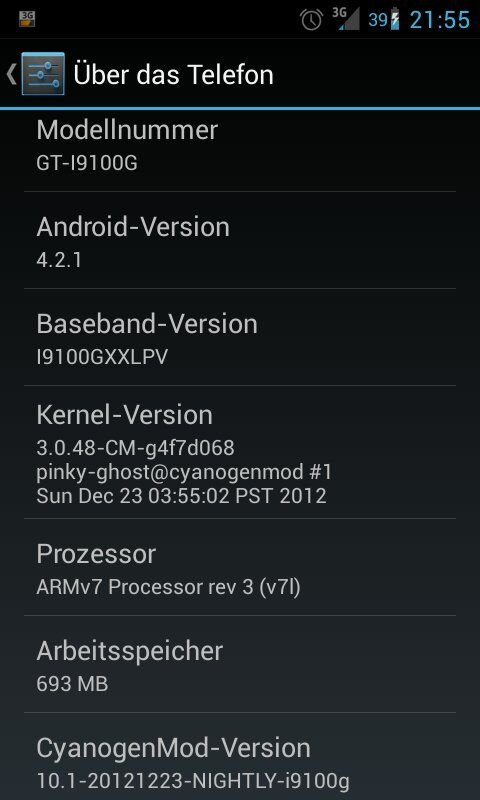This screenshot has width=480, height=800.
Task: Tap the charging battery icon
Action: point(395,19)
